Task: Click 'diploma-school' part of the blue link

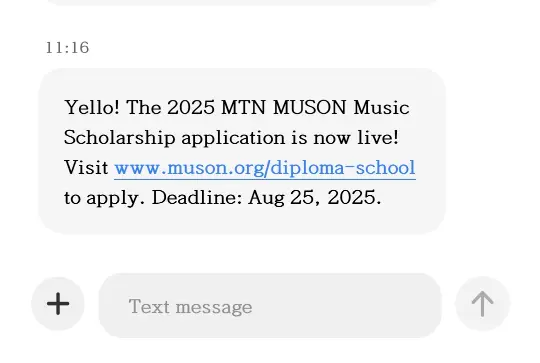Action: (343, 168)
